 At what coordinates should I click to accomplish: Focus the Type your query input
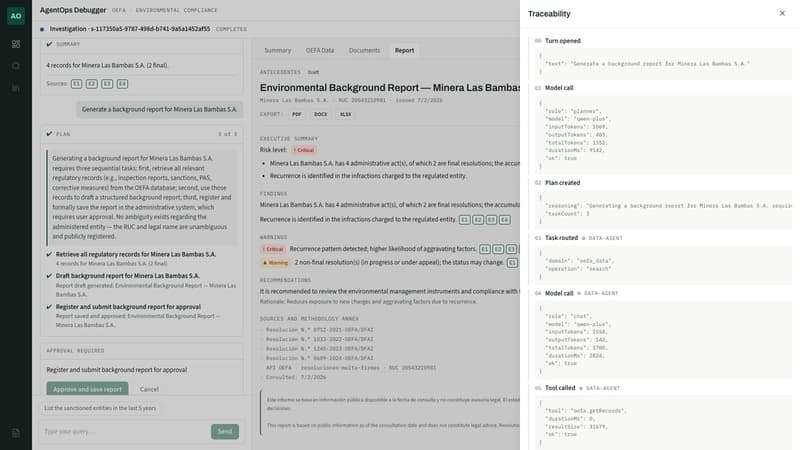[x=124, y=432]
